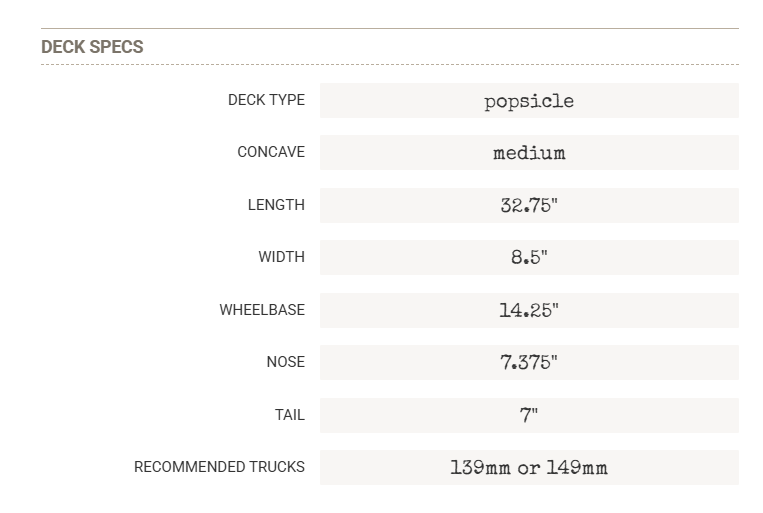
Task: Select the LENGTH label
Action: click(276, 205)
